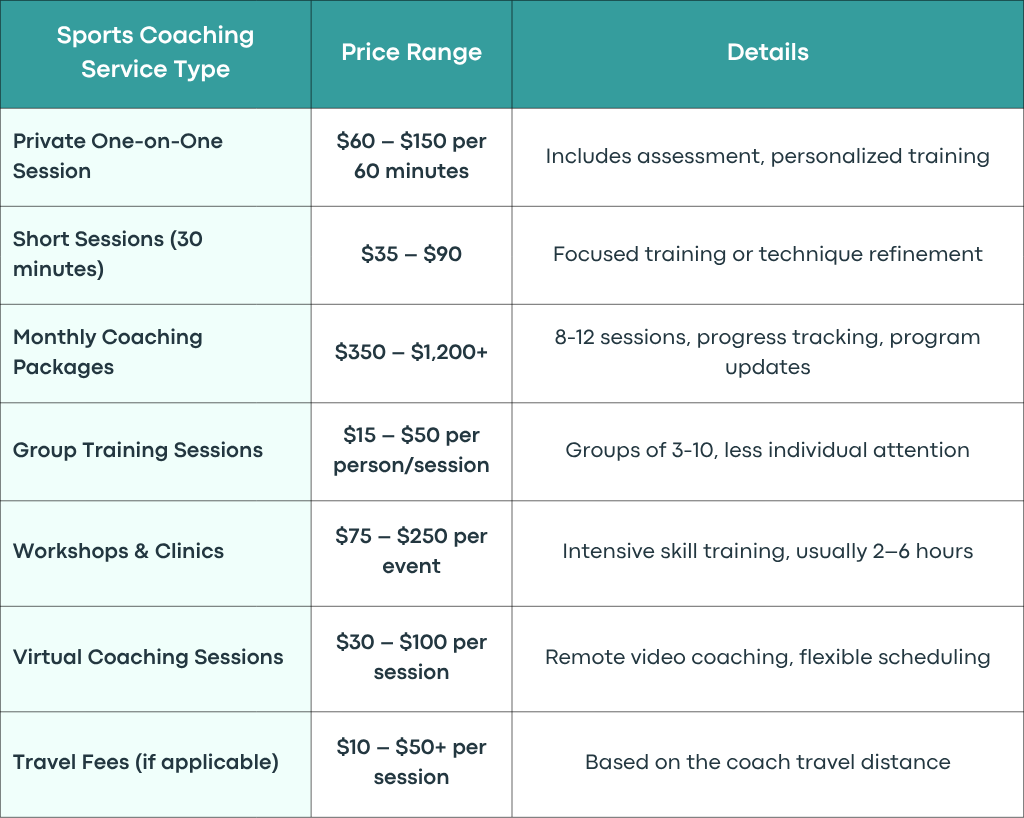Screen dimensions: 1024x818
Task: Select the Virtual Coaching Sessions label
Action: (148, 657)
